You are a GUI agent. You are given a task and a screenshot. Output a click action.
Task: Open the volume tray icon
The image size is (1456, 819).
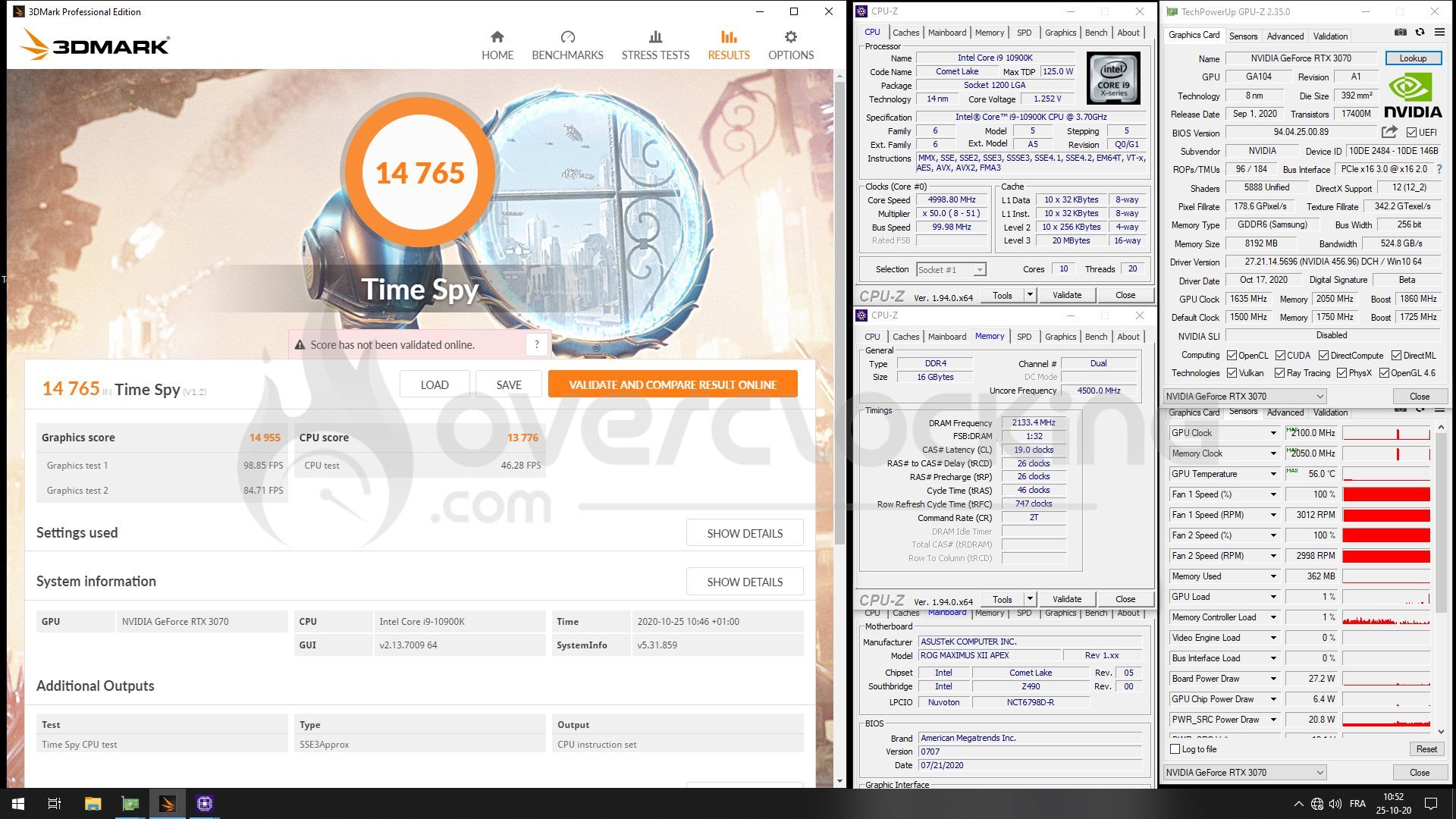click(1335, 804)
